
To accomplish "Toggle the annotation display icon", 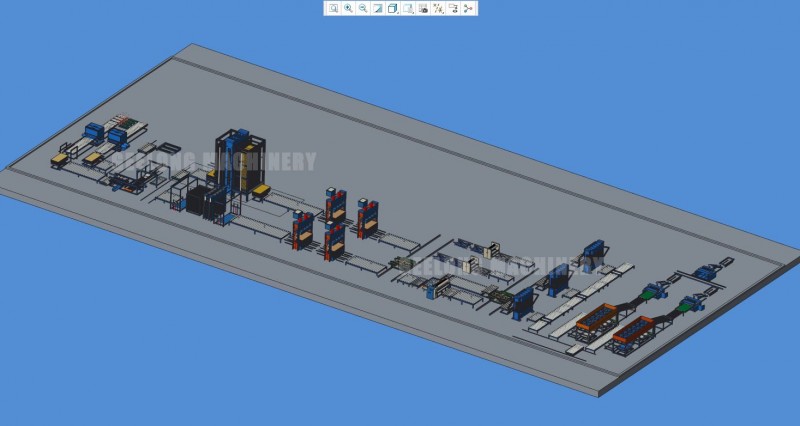I will tap(453, 8).
